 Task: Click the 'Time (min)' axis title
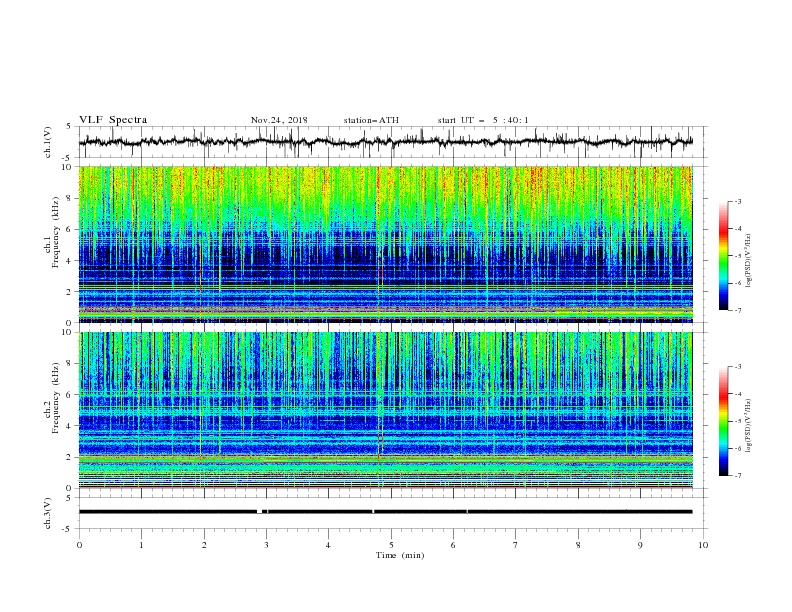pyautogui.click(x=400, y=555)
